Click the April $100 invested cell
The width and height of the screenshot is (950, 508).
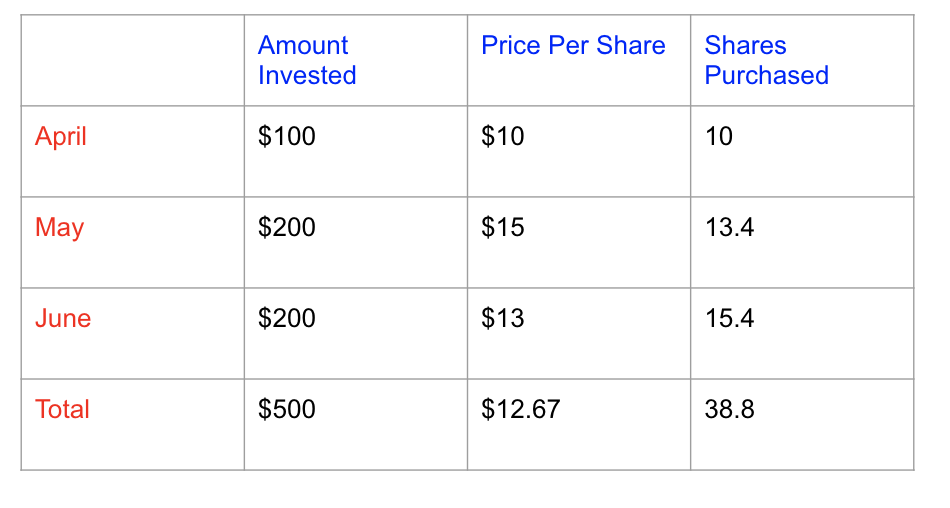click(x=287, y=137)
